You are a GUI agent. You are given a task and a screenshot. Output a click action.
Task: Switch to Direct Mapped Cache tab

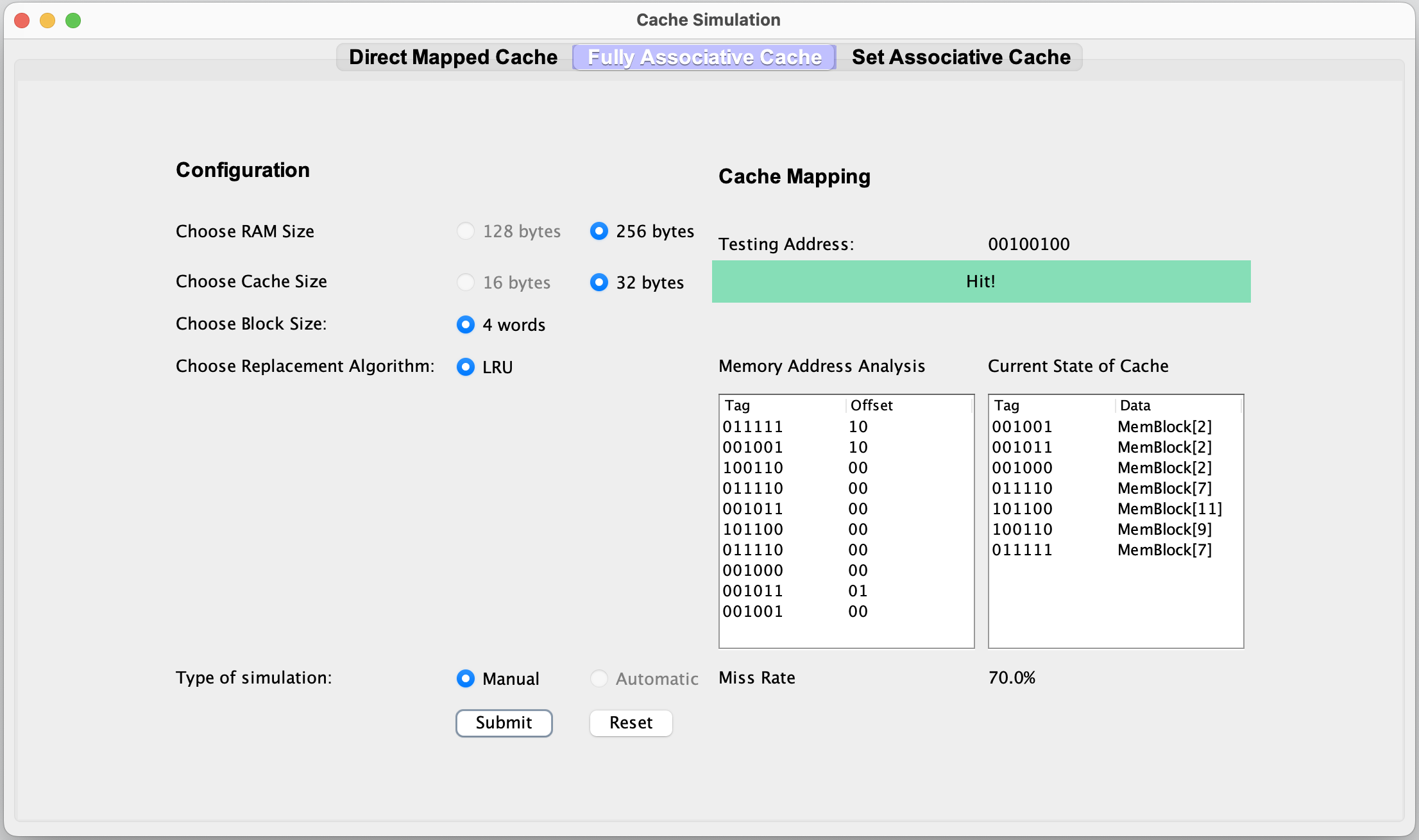click(453, 57)
